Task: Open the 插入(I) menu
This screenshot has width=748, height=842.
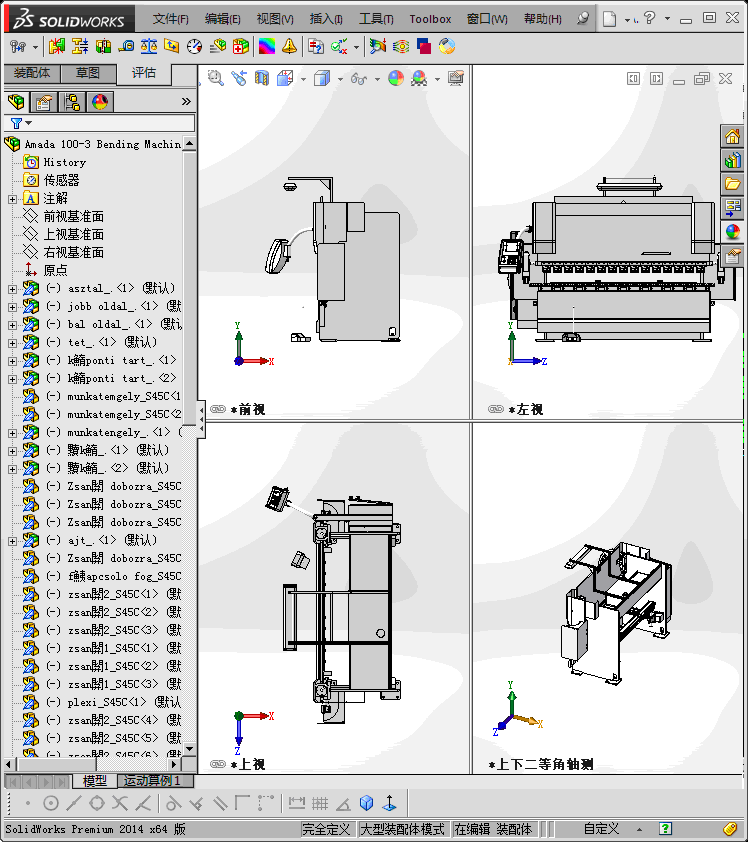Action: (326, 19)
